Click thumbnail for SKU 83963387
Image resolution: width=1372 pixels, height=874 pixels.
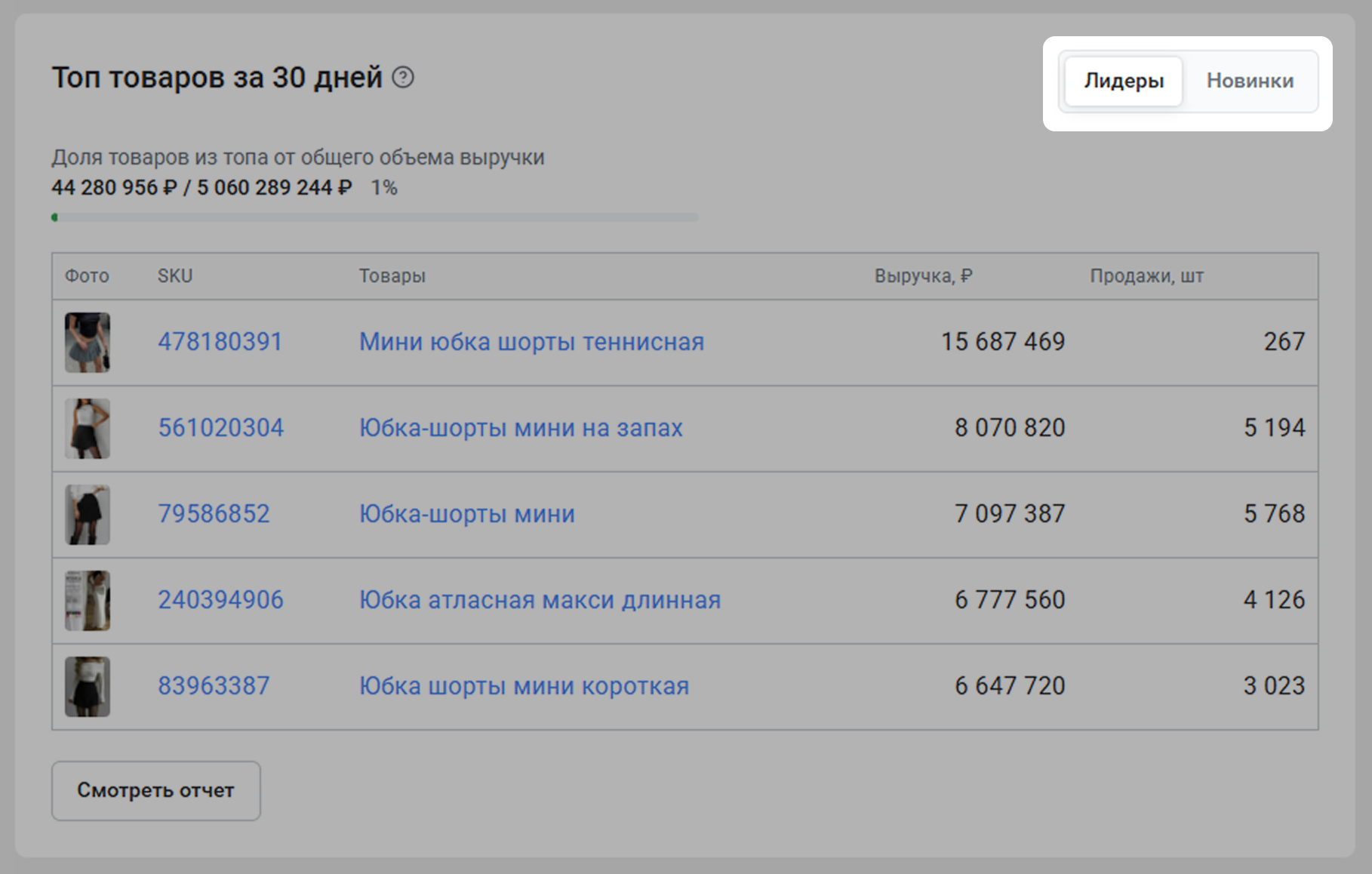point(88,687)
